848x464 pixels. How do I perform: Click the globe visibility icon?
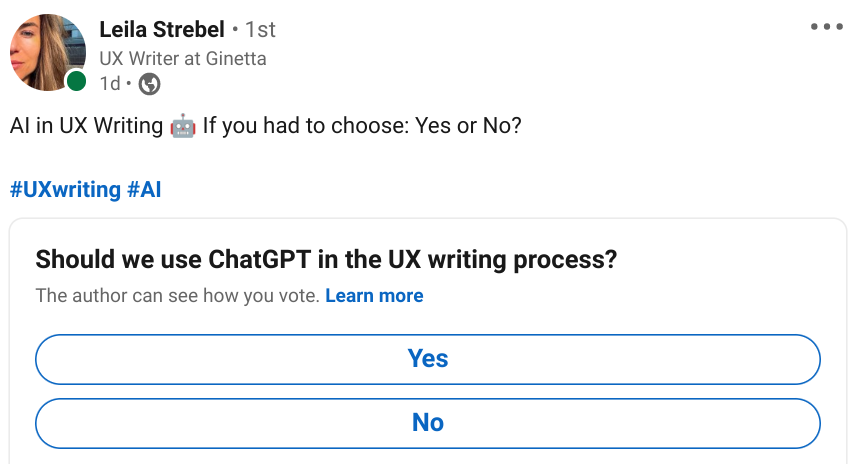149,84
